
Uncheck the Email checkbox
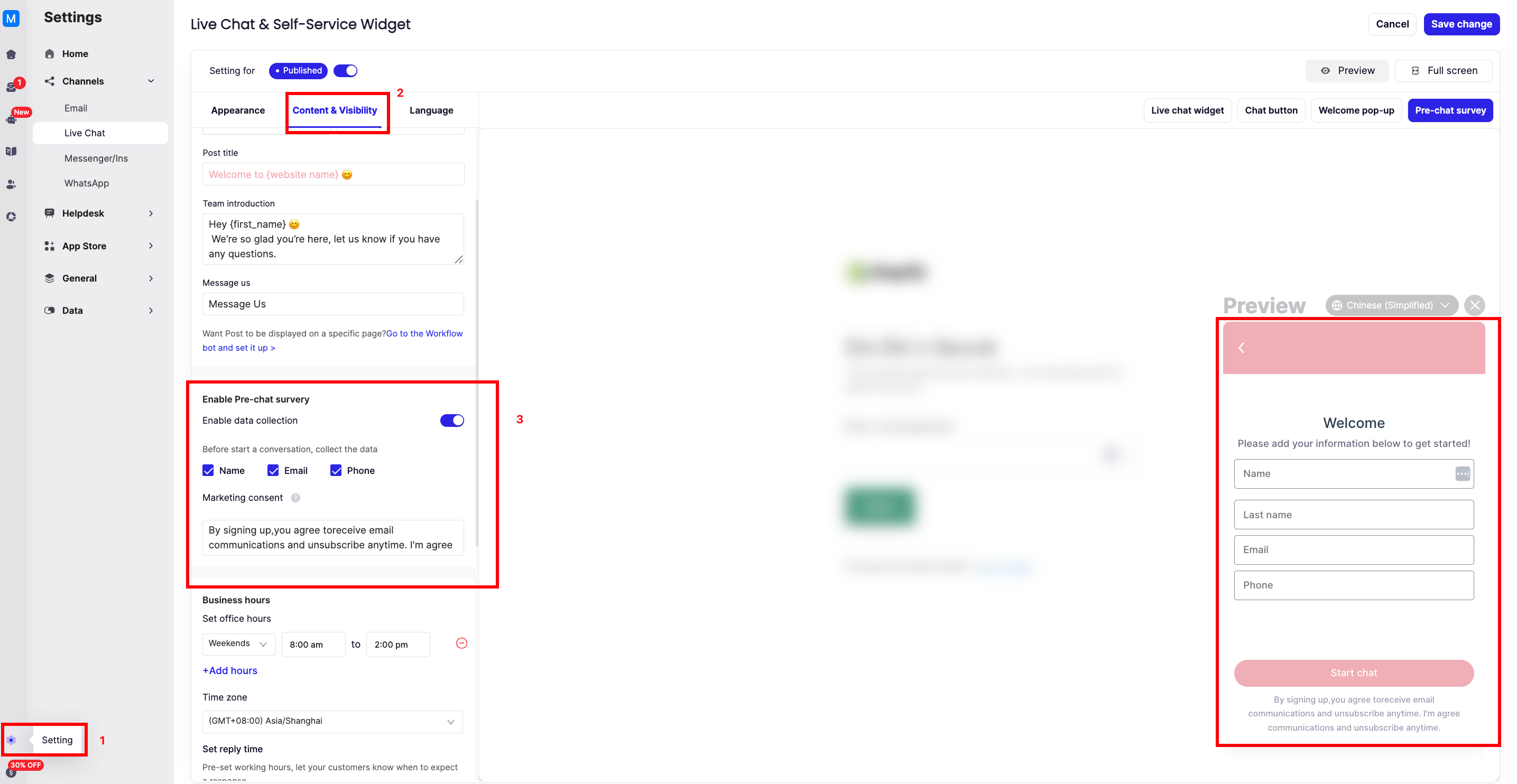coord(273,470)
